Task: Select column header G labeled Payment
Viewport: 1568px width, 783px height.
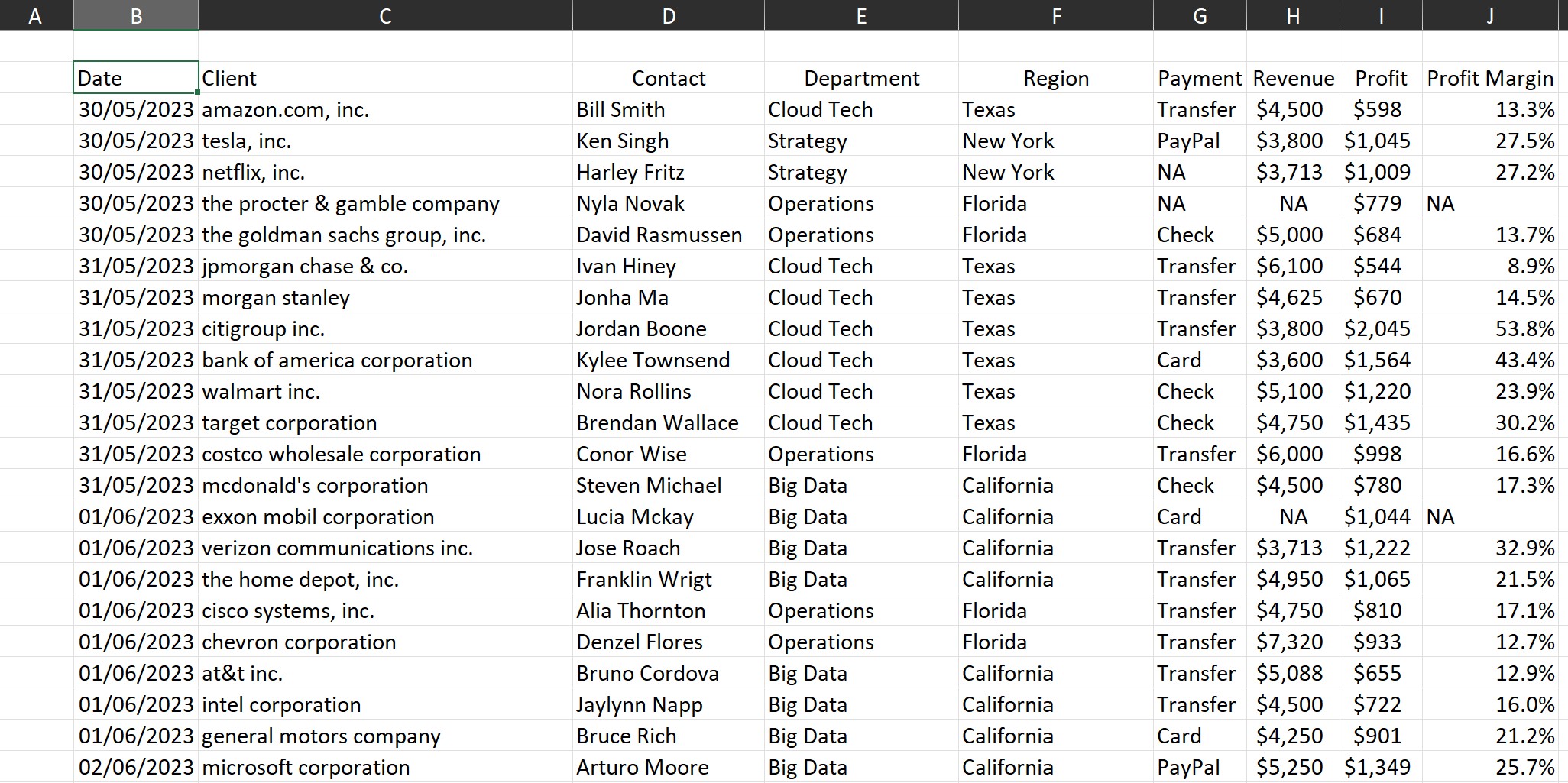Action: [1198, 14]
